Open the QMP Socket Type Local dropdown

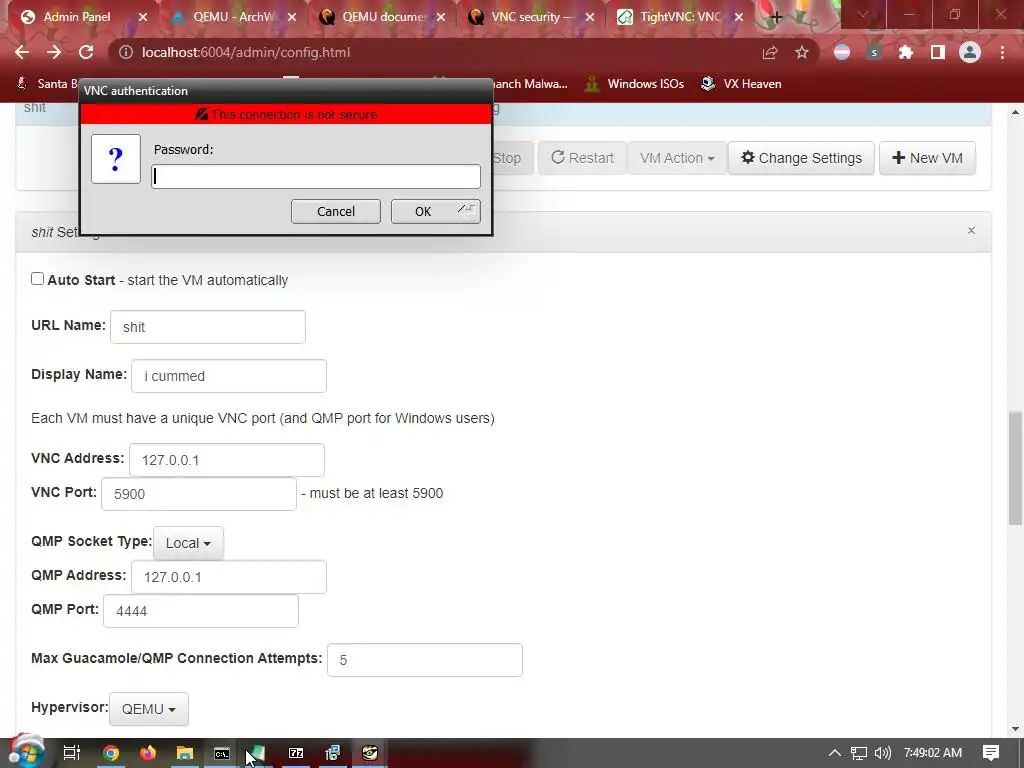point(188,543)
